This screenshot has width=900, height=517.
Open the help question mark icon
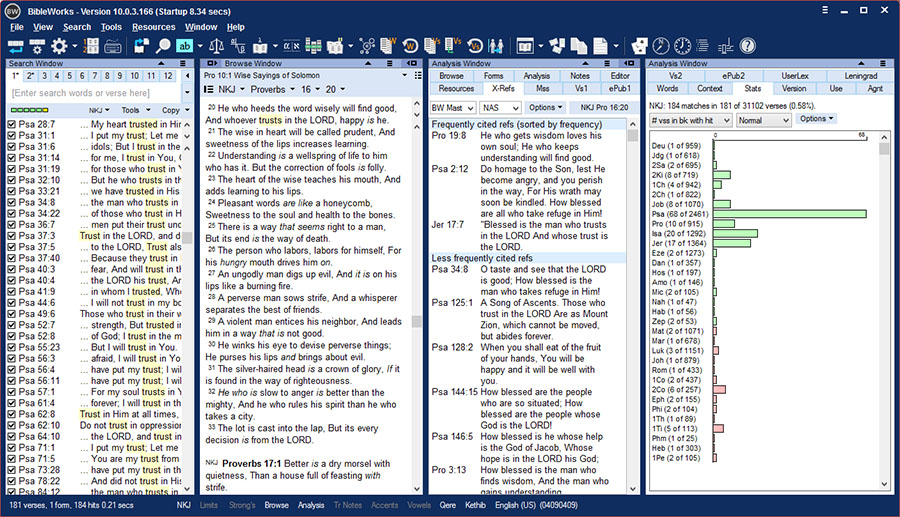(747, 46)
